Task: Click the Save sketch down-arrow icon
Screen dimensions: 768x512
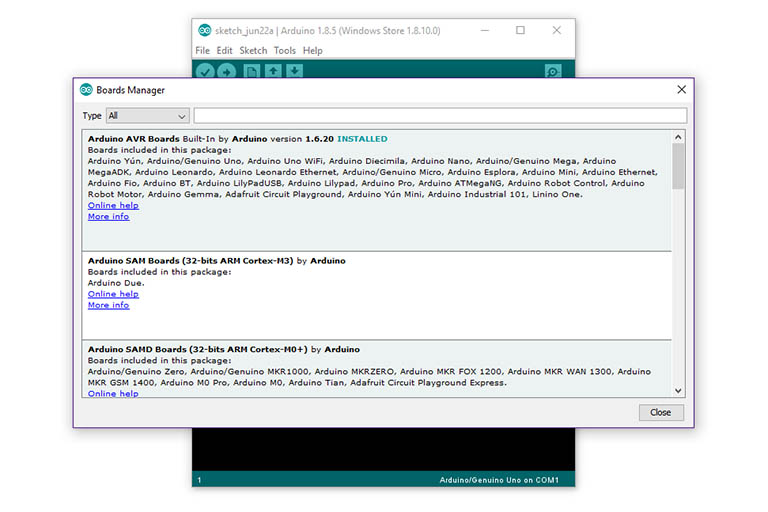Action: point(294,71)
